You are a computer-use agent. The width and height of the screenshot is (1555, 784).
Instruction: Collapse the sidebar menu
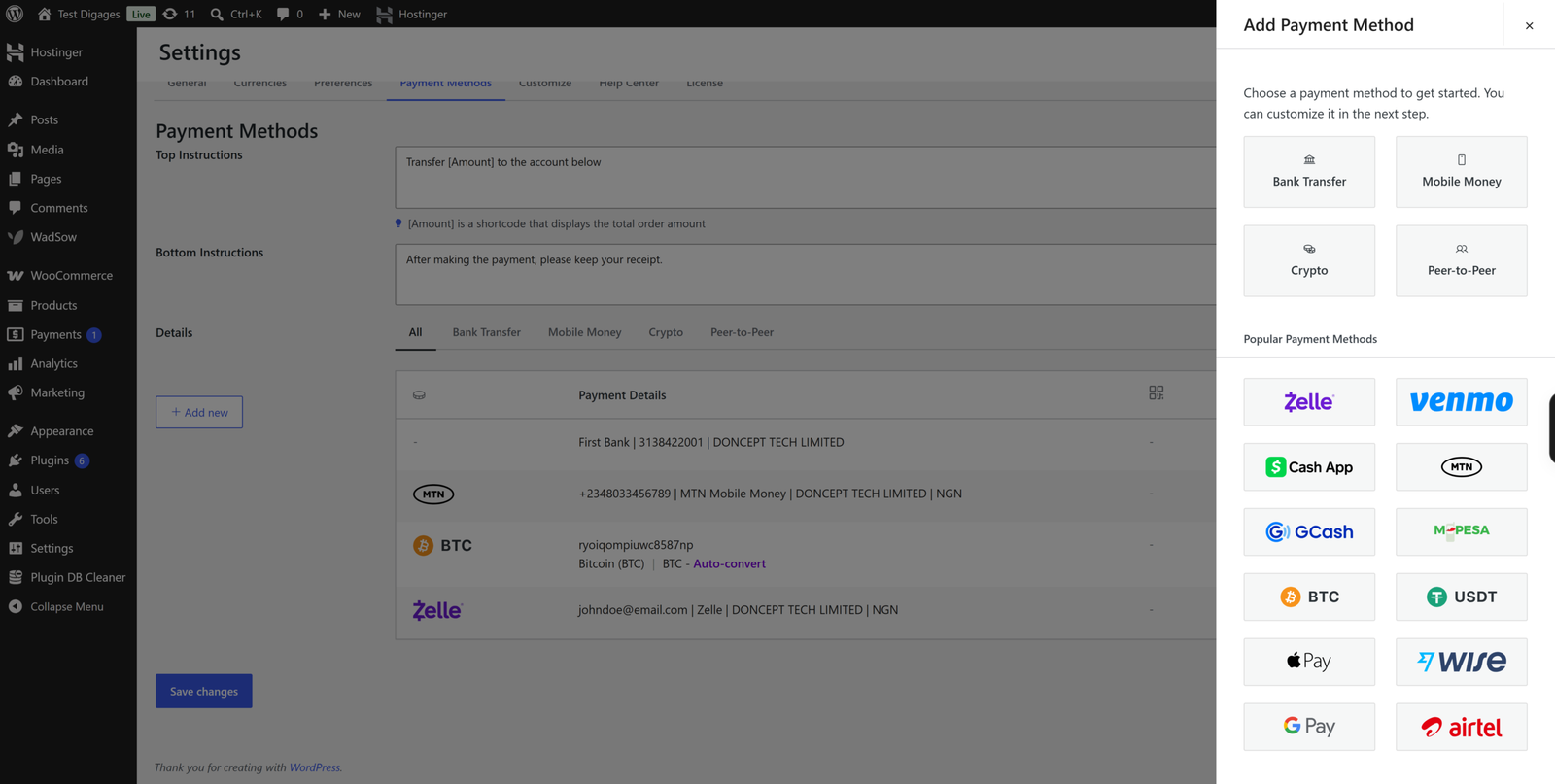[68, 606]
